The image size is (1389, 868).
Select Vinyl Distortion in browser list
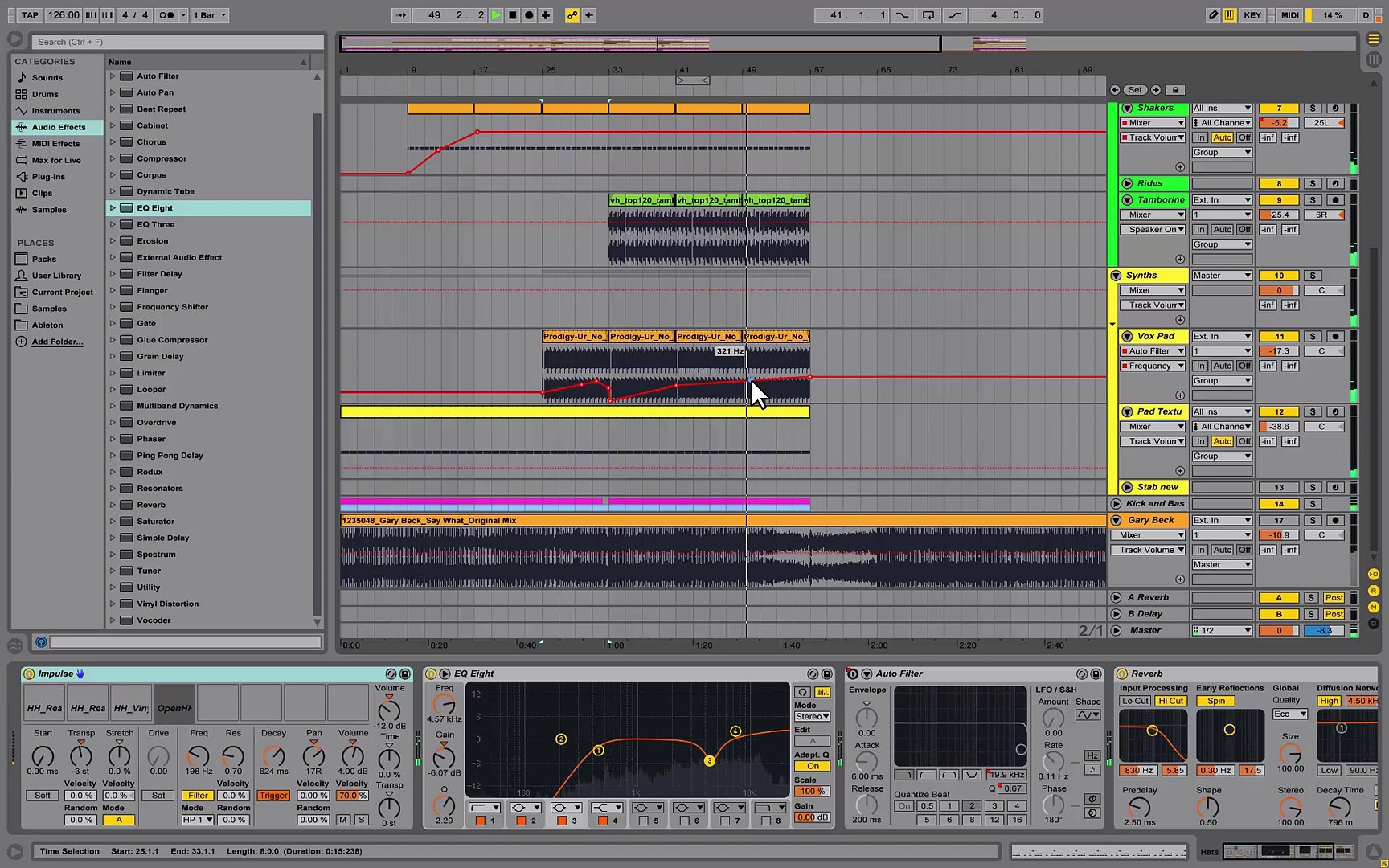[167, 604]
